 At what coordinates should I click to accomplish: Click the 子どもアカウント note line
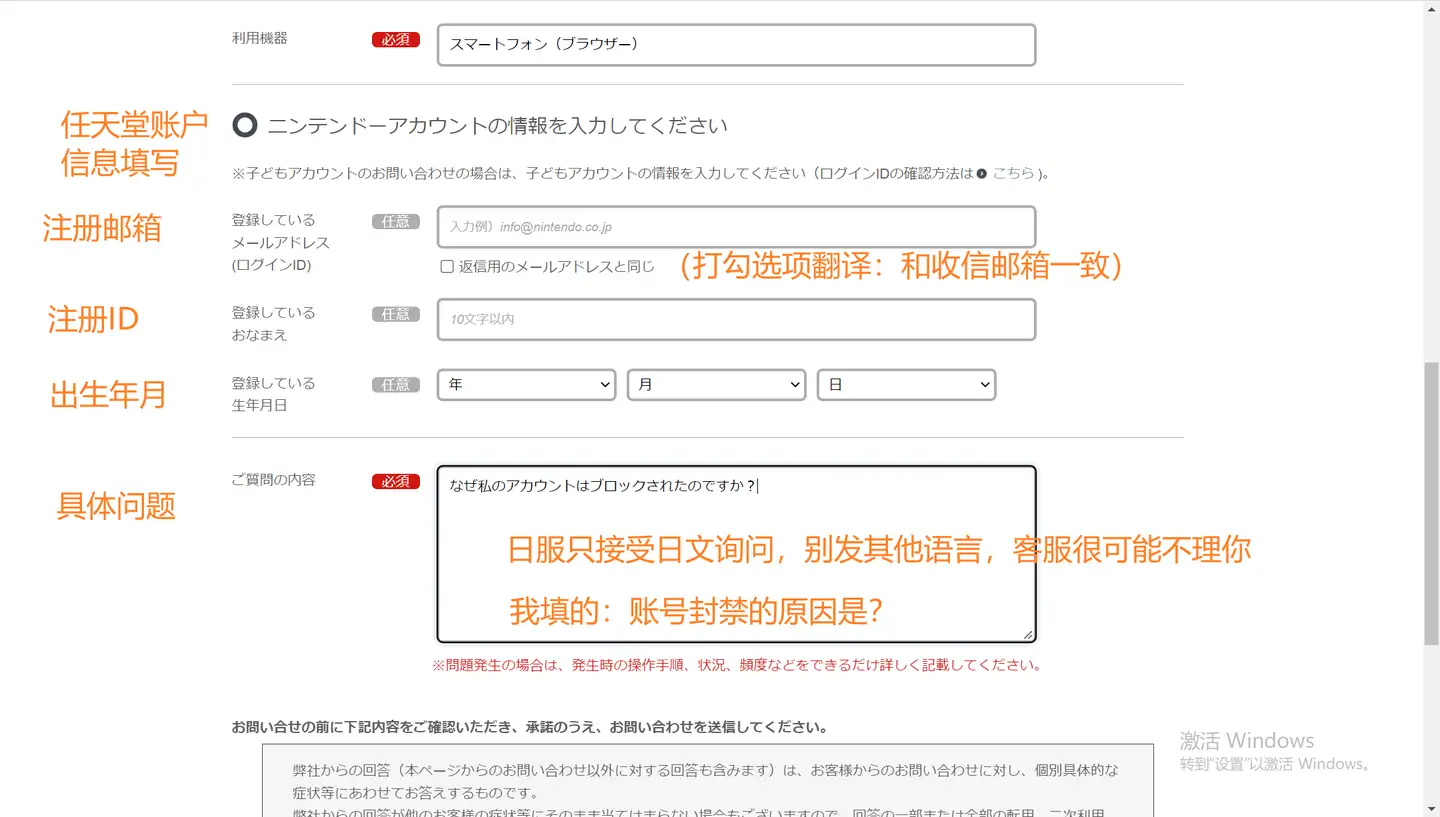coord(641,173)
